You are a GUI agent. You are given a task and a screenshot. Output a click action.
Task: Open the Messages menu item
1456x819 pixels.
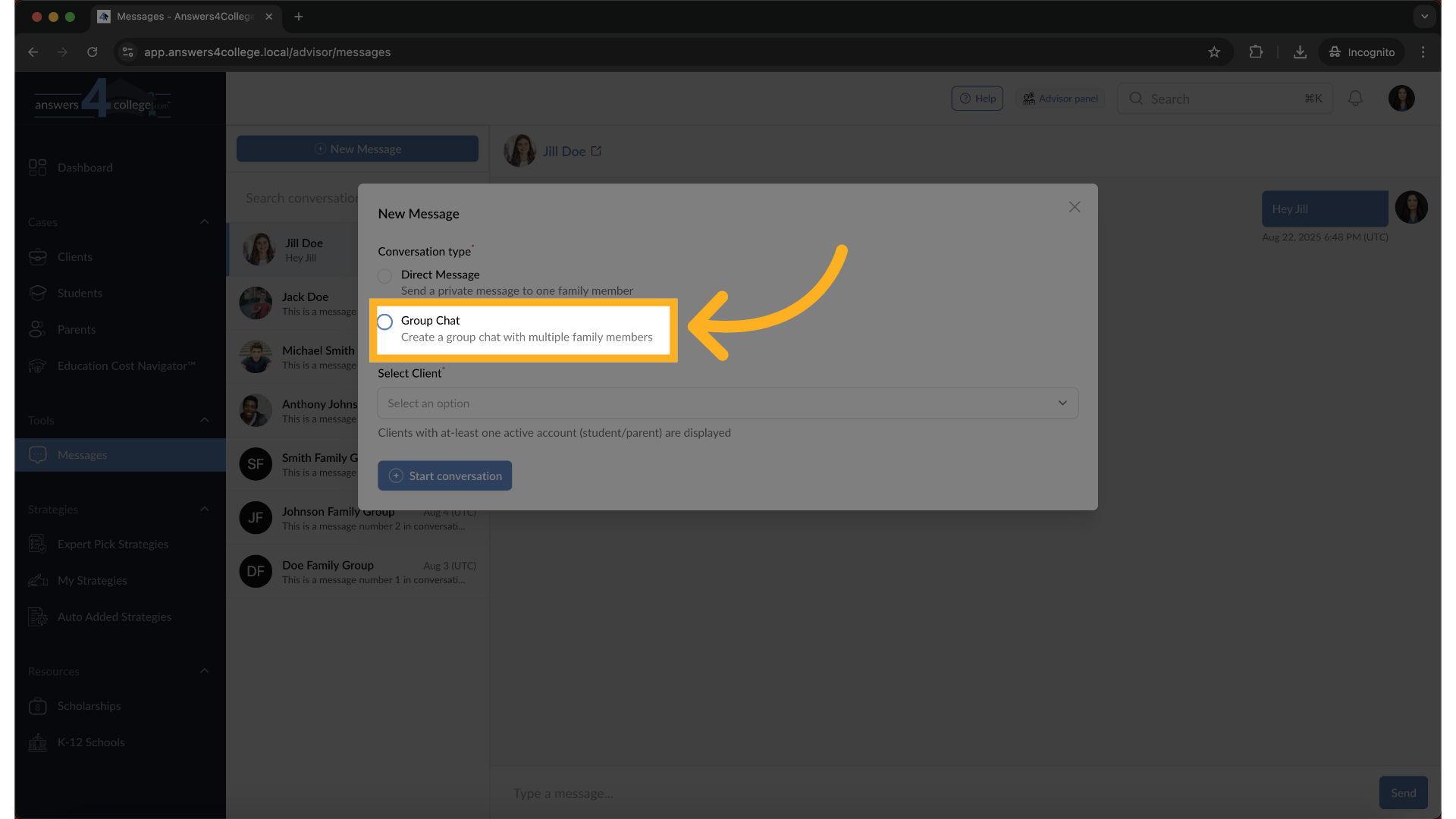coord(83,455)
